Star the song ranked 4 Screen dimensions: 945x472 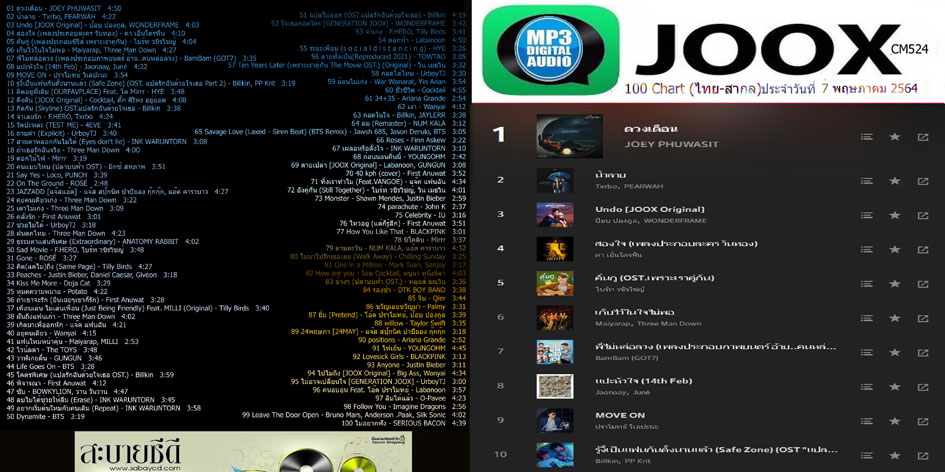pos(895,249)
